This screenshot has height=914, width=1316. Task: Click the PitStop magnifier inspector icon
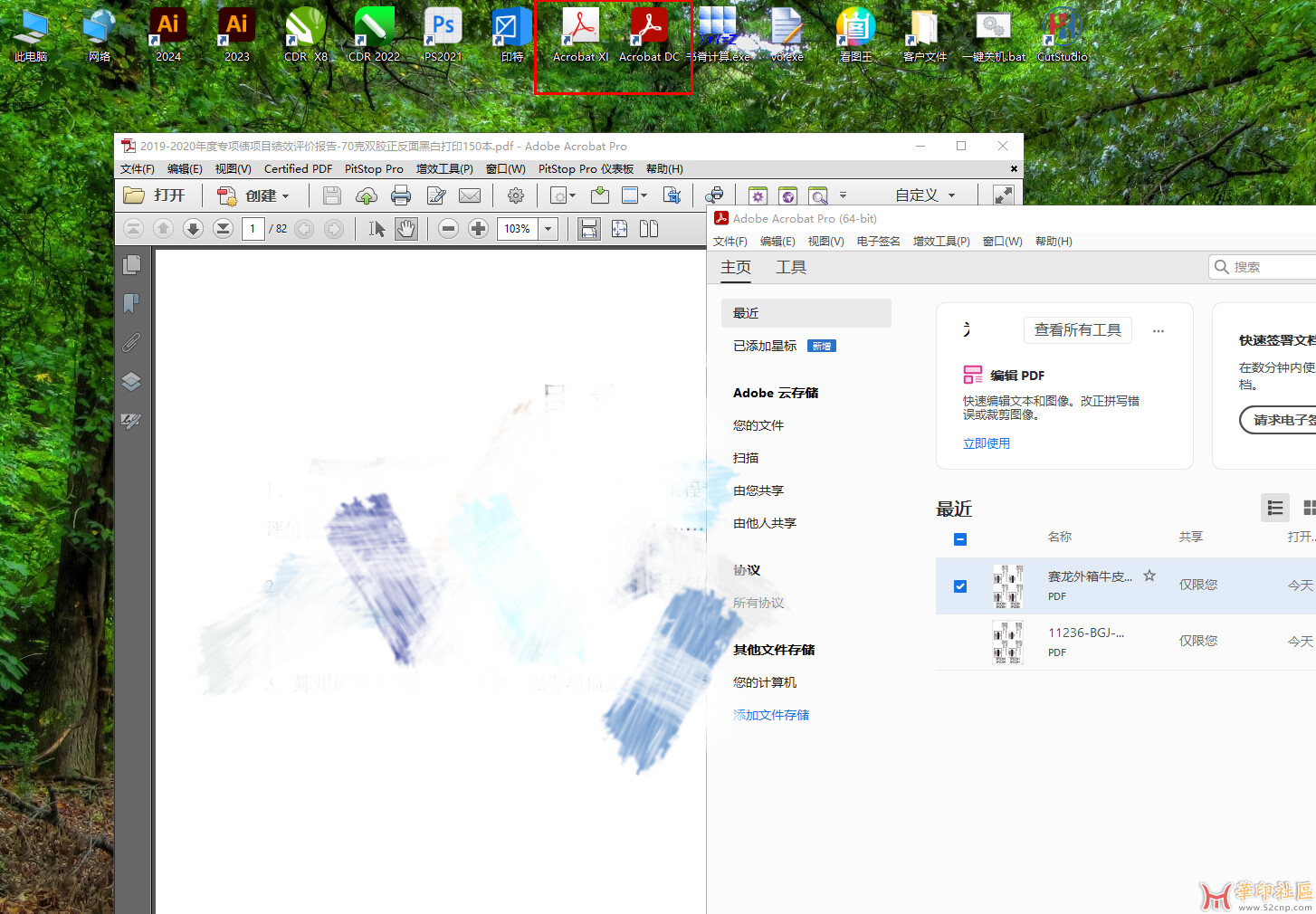pyautogui.click(x=818, y=195)
